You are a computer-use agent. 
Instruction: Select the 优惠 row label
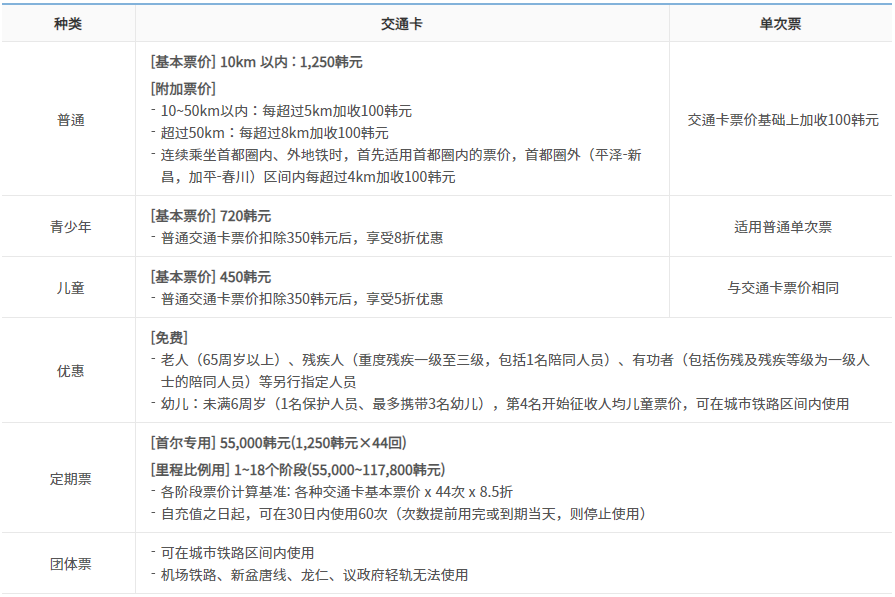pyautogui.click(x=71, y=371)
